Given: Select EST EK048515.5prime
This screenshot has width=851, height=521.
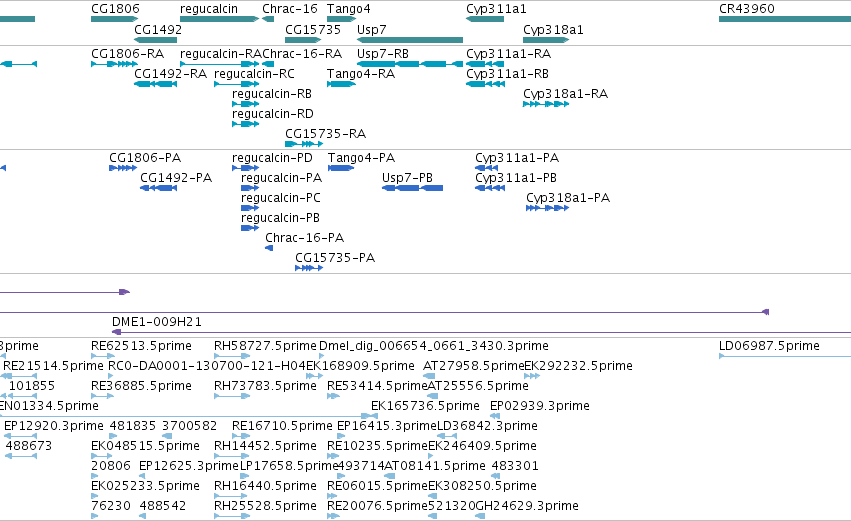Looking at the screenshot, I should coord(145,446).
